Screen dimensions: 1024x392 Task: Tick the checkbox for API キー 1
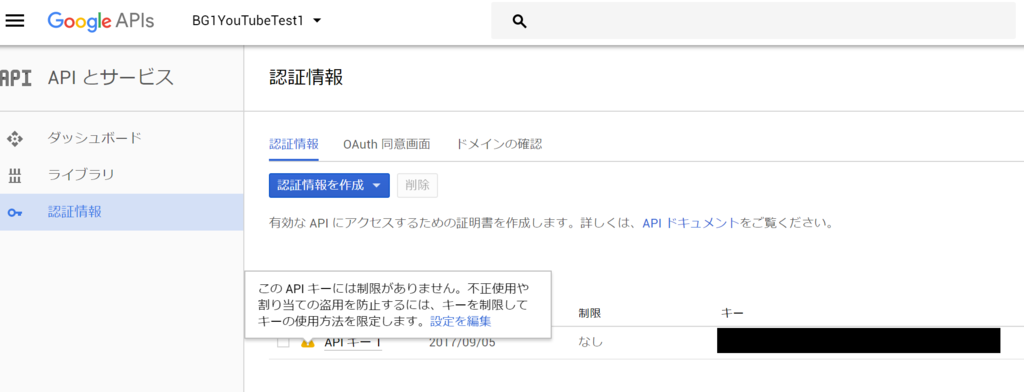click(x=283, y=343)
